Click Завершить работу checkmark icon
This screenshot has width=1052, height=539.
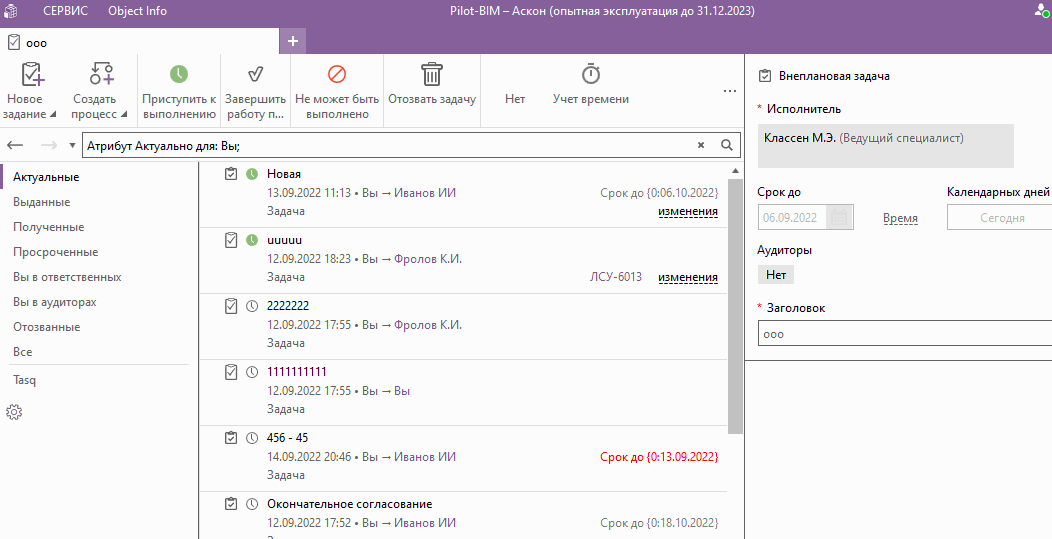(255, 75)
